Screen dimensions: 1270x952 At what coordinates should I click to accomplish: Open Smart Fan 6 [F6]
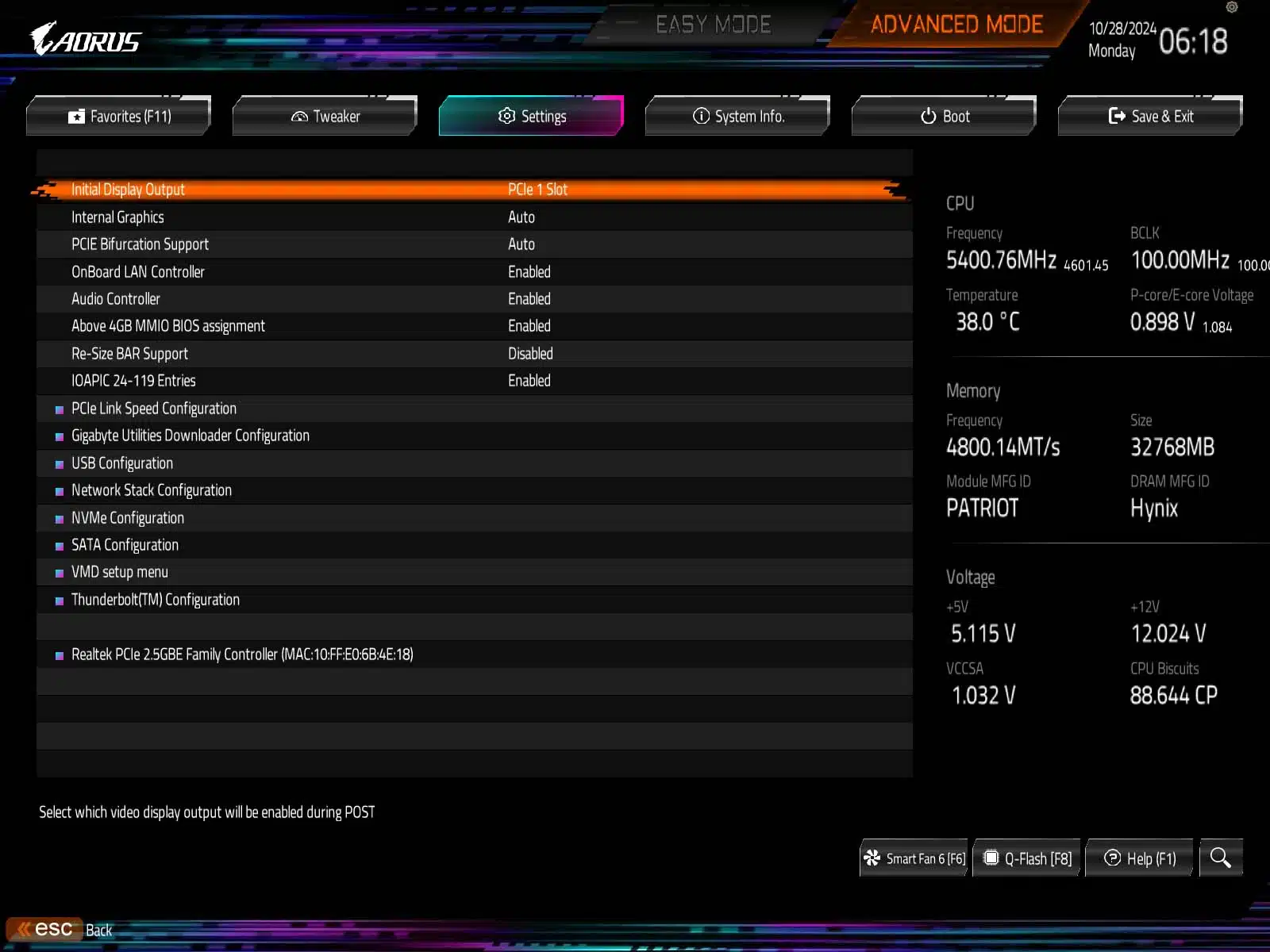tap(914, 858)
